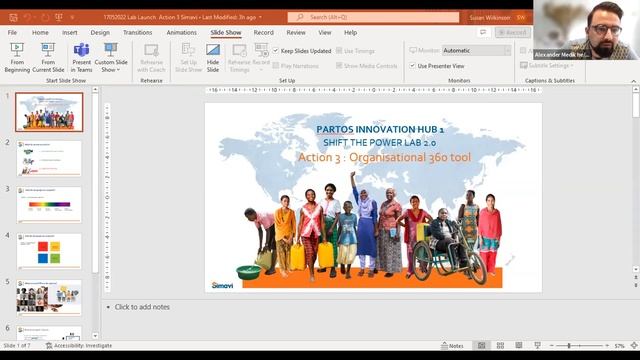Viewport: 640px width, 360px height.
Task: Open the Comments pane icon
Action: 483,32
